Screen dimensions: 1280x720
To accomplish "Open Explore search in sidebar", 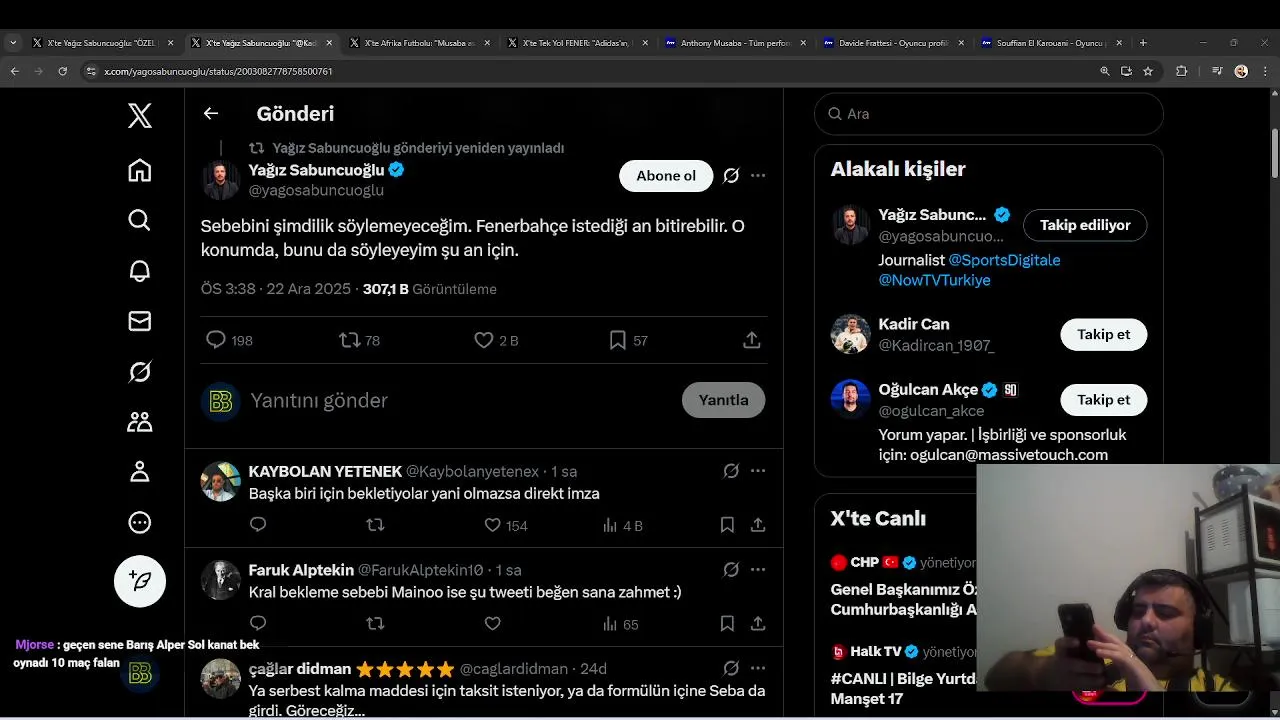I will [140, 220].
